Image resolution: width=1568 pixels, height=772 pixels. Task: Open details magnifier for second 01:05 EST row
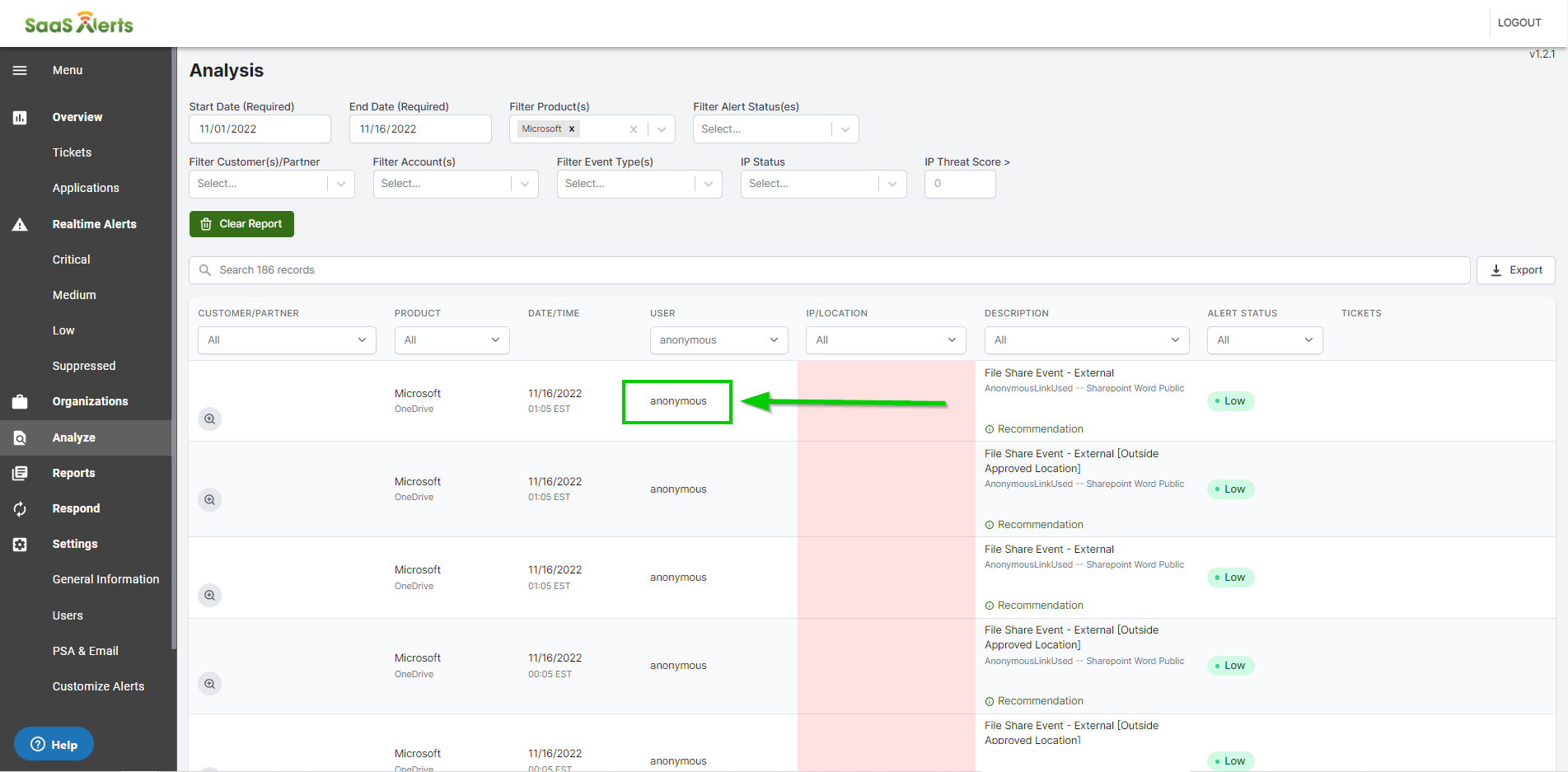tap(210, 500)
